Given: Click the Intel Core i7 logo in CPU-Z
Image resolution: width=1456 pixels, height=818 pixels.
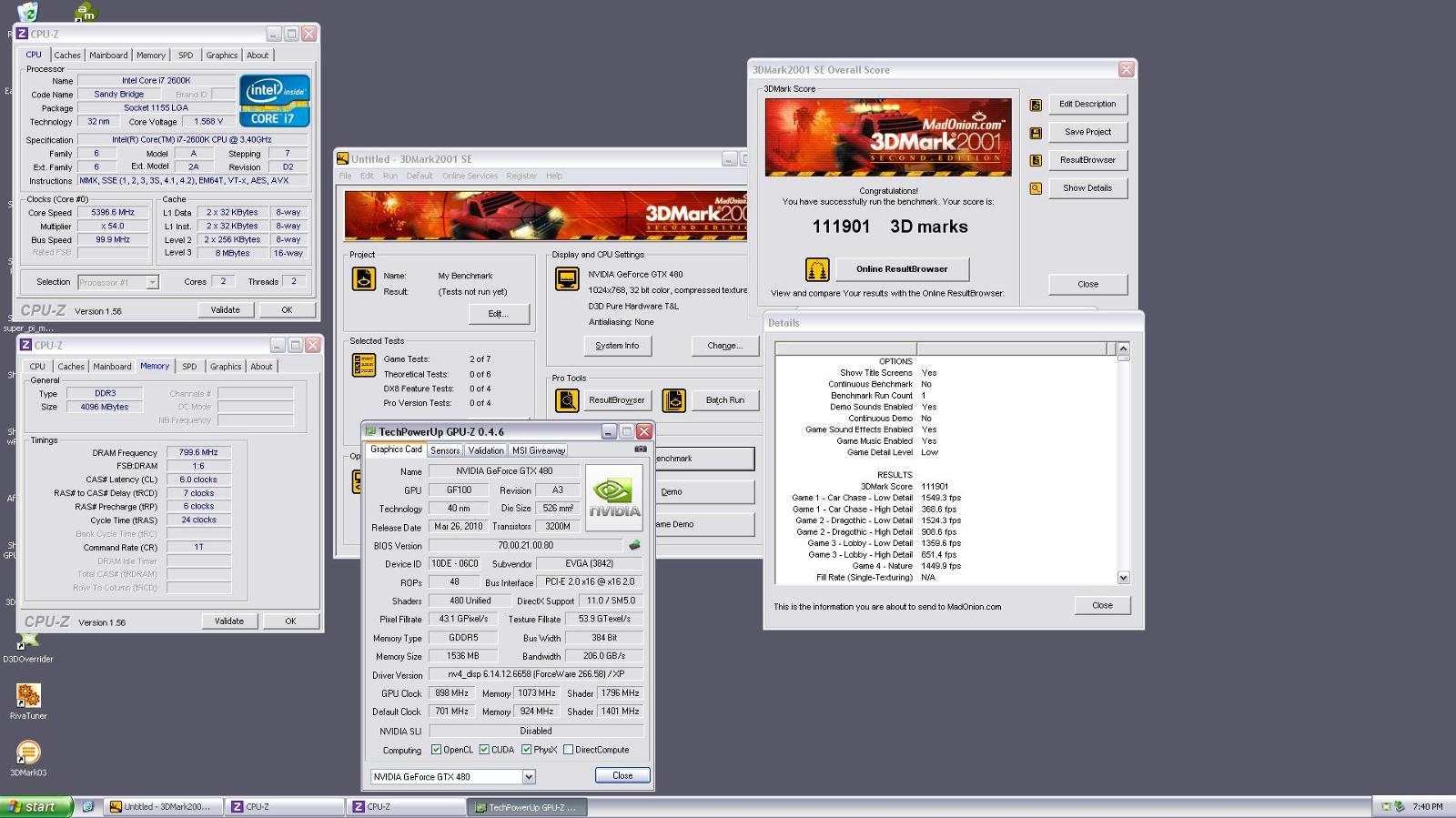Looking at the screenshot, I should point(275,101).
